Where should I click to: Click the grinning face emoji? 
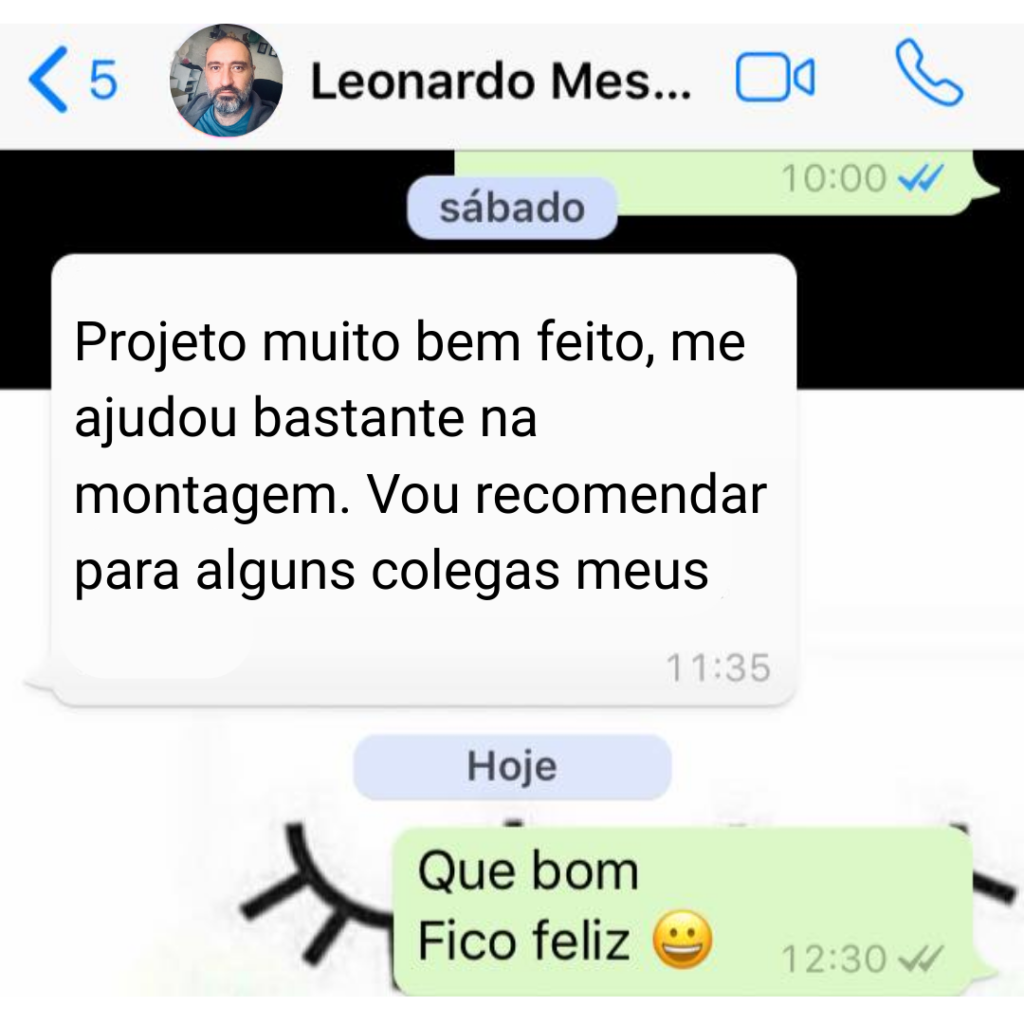click(682, 939)
